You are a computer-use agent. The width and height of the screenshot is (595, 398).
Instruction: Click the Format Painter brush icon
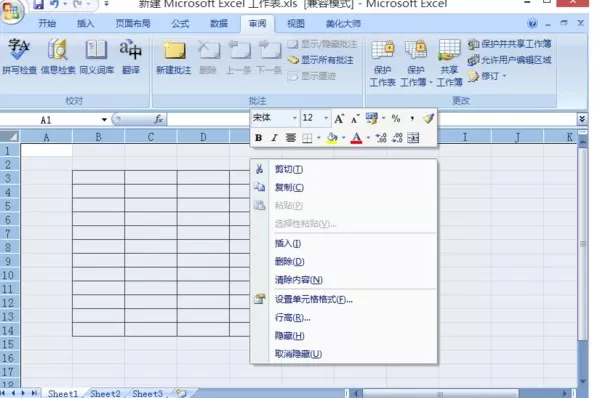click(428, 118)
